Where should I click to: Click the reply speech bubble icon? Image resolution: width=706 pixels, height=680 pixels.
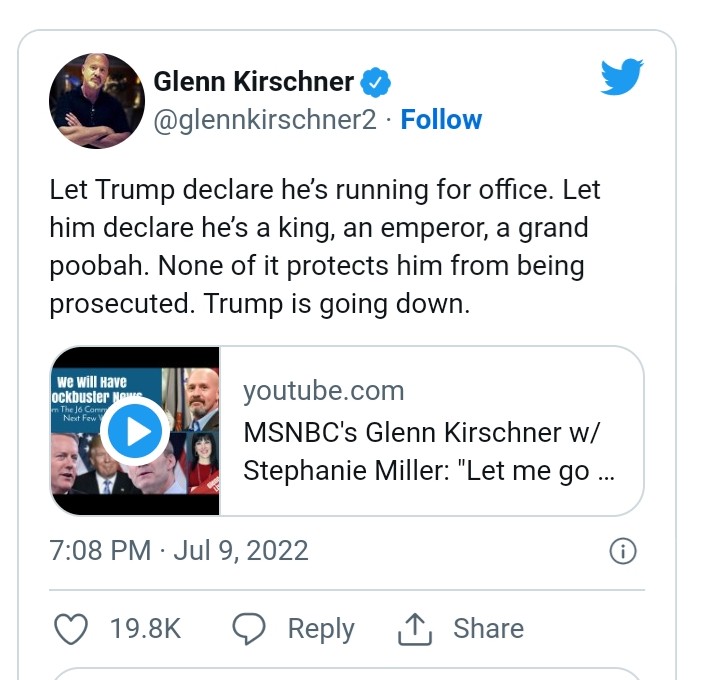[248, 628]
